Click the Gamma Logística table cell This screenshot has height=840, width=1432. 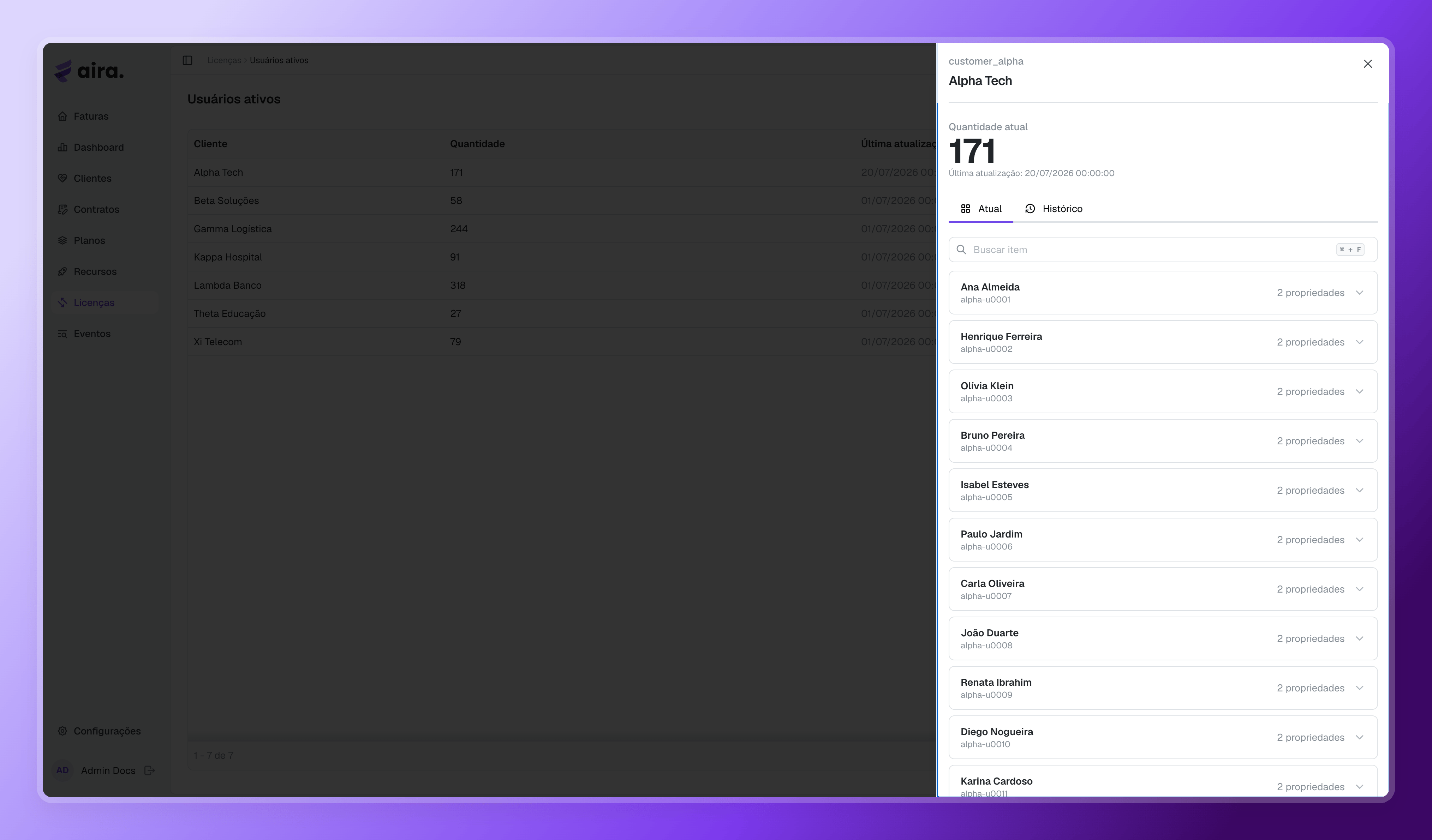pyautogui.click(x=232, y=229)
